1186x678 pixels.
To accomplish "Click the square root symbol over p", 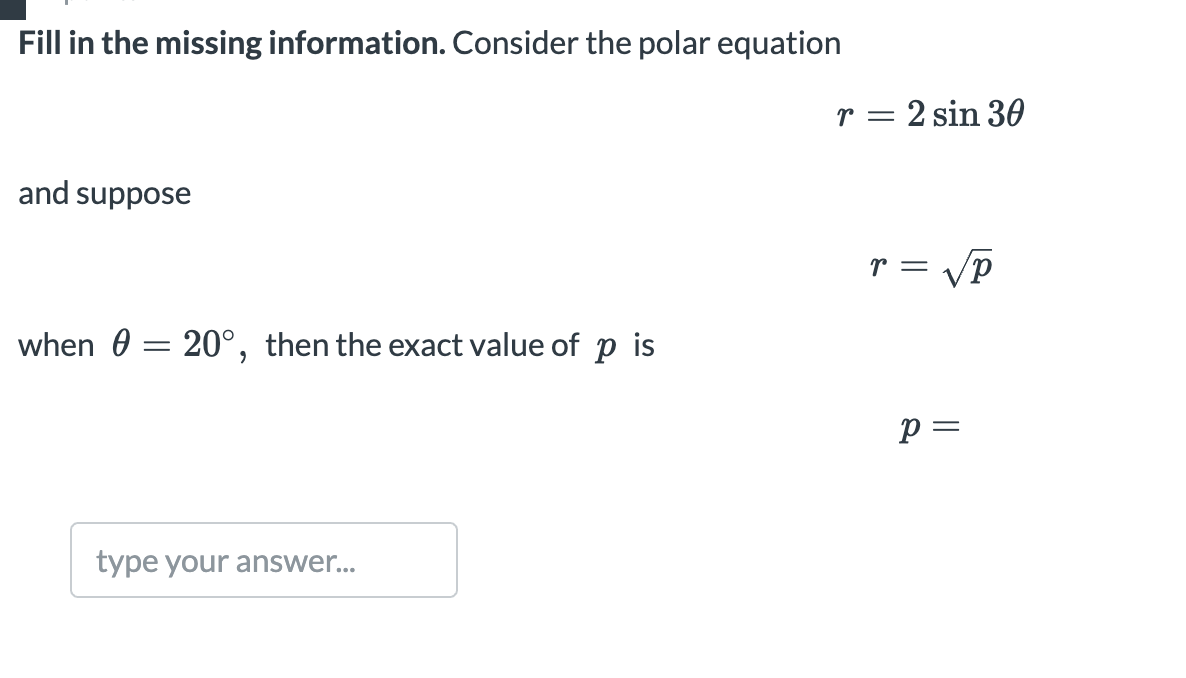I will click(967, 268).
